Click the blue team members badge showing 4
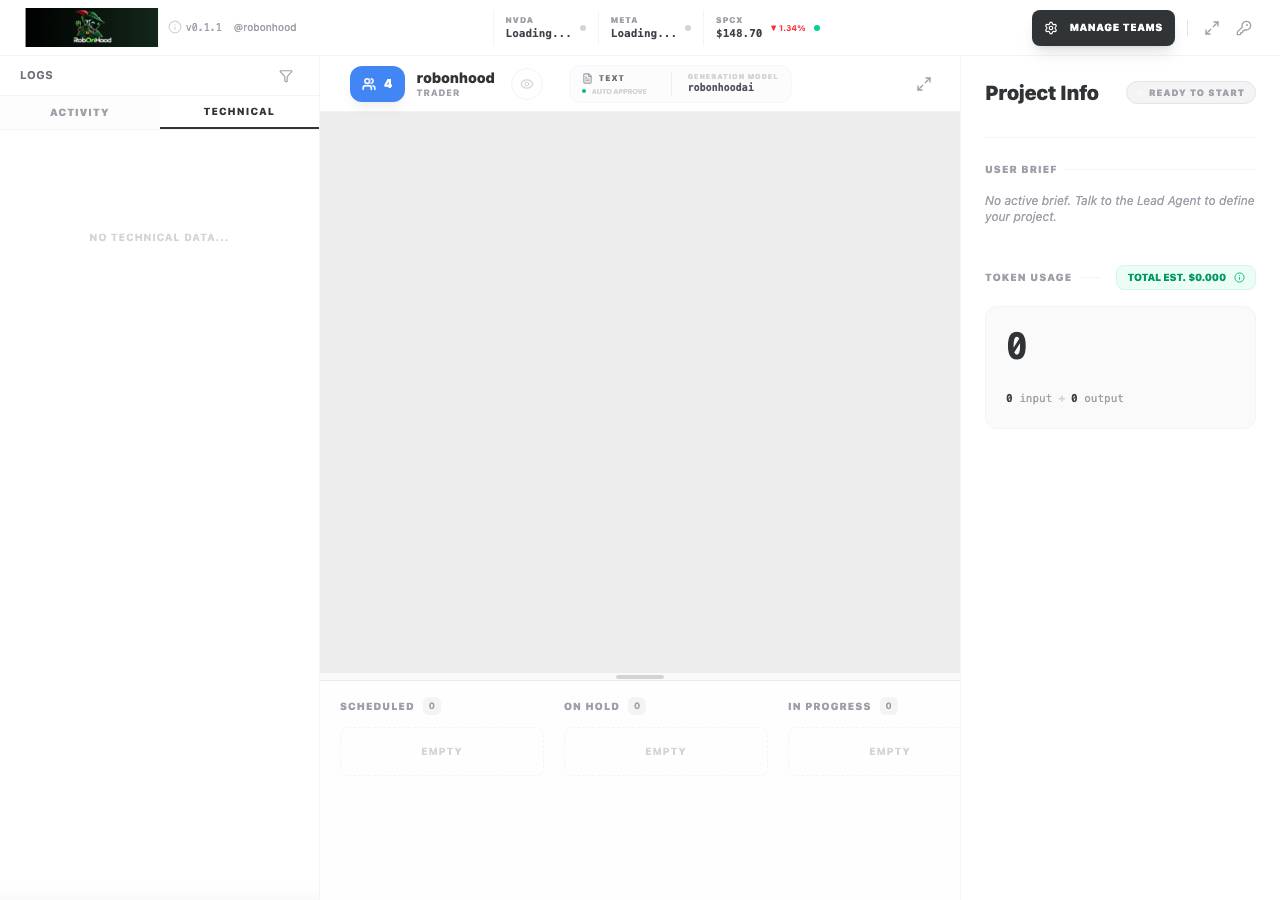Viewport: 1280px width, 900px height. click(x=377, y=84)
